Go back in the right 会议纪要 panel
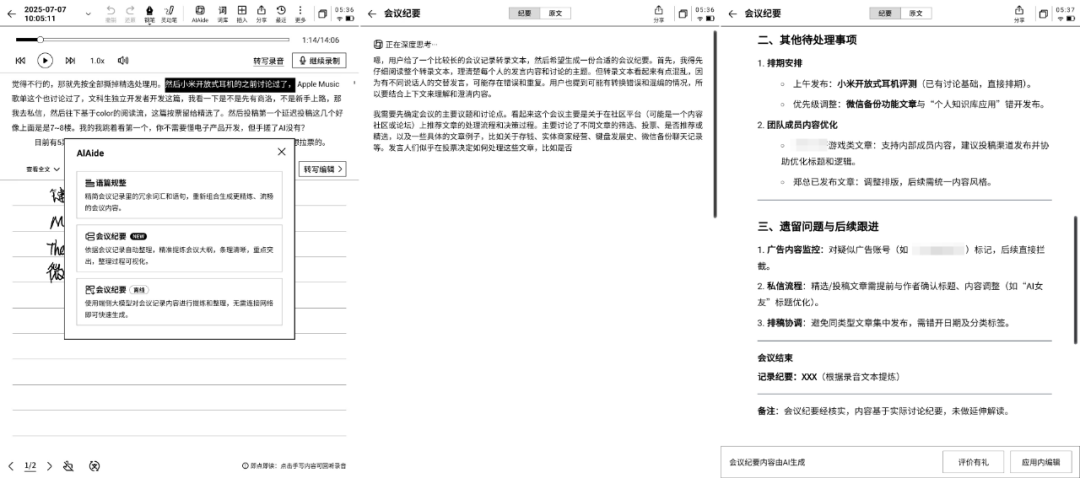The width and height of the screenshot is (1080, 478). pyautogui.click(x=733, y=13)
